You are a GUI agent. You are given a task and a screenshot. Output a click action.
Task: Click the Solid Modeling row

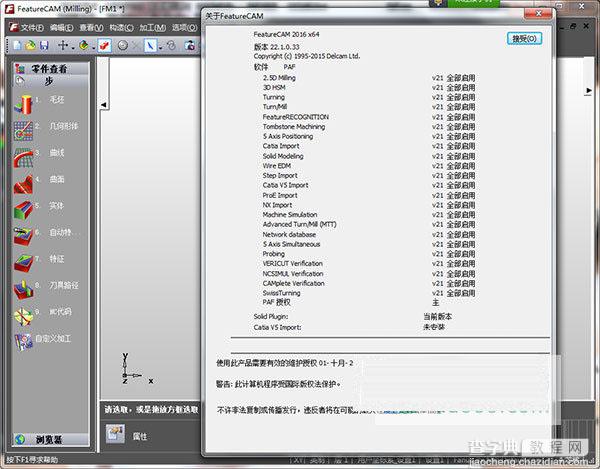click(x=369, y=156)
